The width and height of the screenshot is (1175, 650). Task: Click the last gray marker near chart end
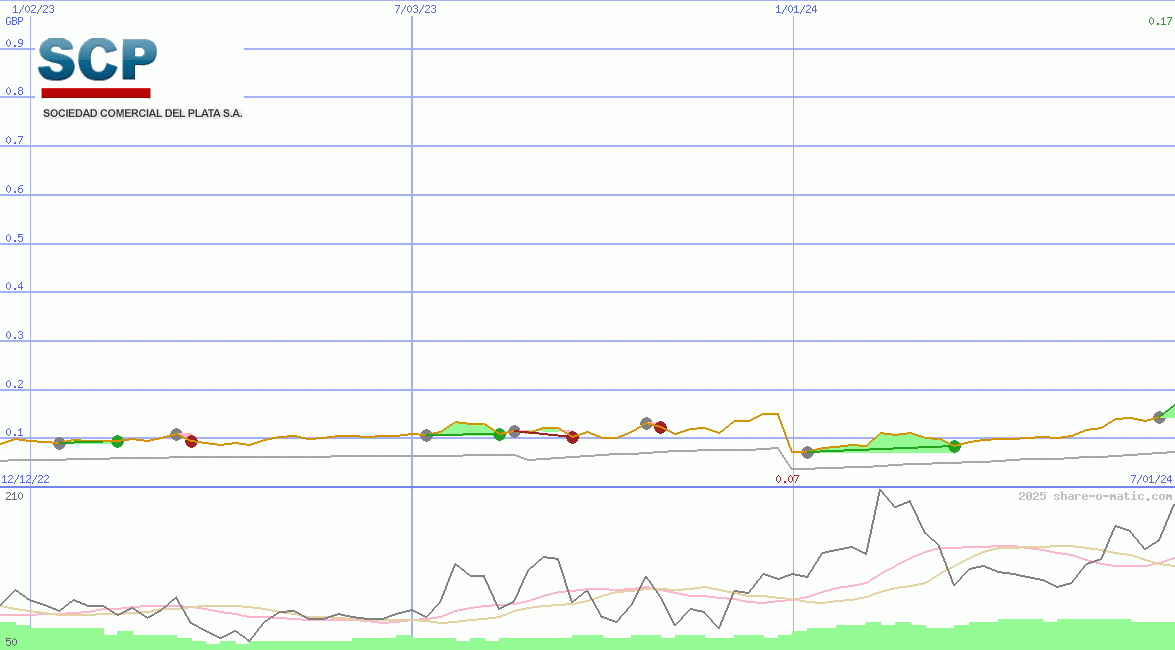(x=1159, y=417)
